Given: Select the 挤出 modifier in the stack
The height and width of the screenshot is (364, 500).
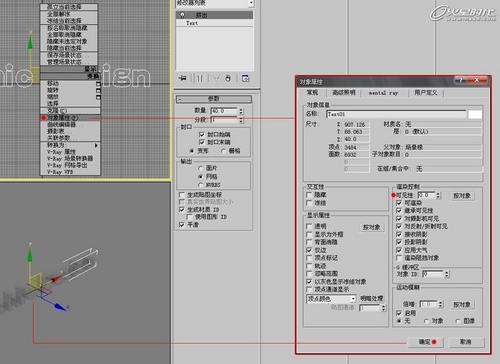Looking at the screenshot, I should 215,15.
